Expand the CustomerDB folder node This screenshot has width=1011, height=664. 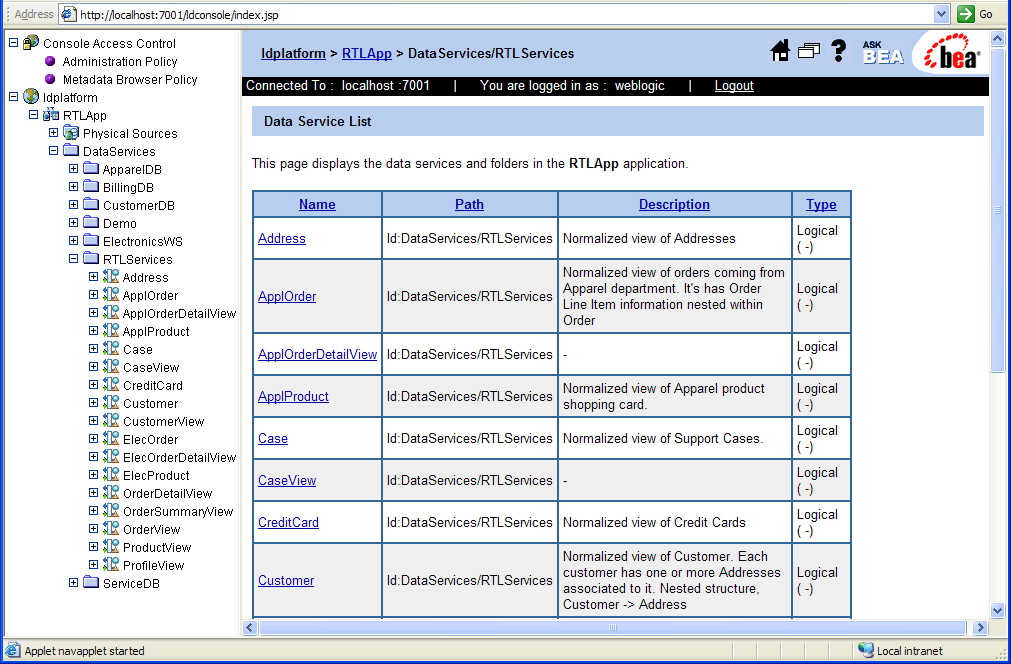coord(74,204)
